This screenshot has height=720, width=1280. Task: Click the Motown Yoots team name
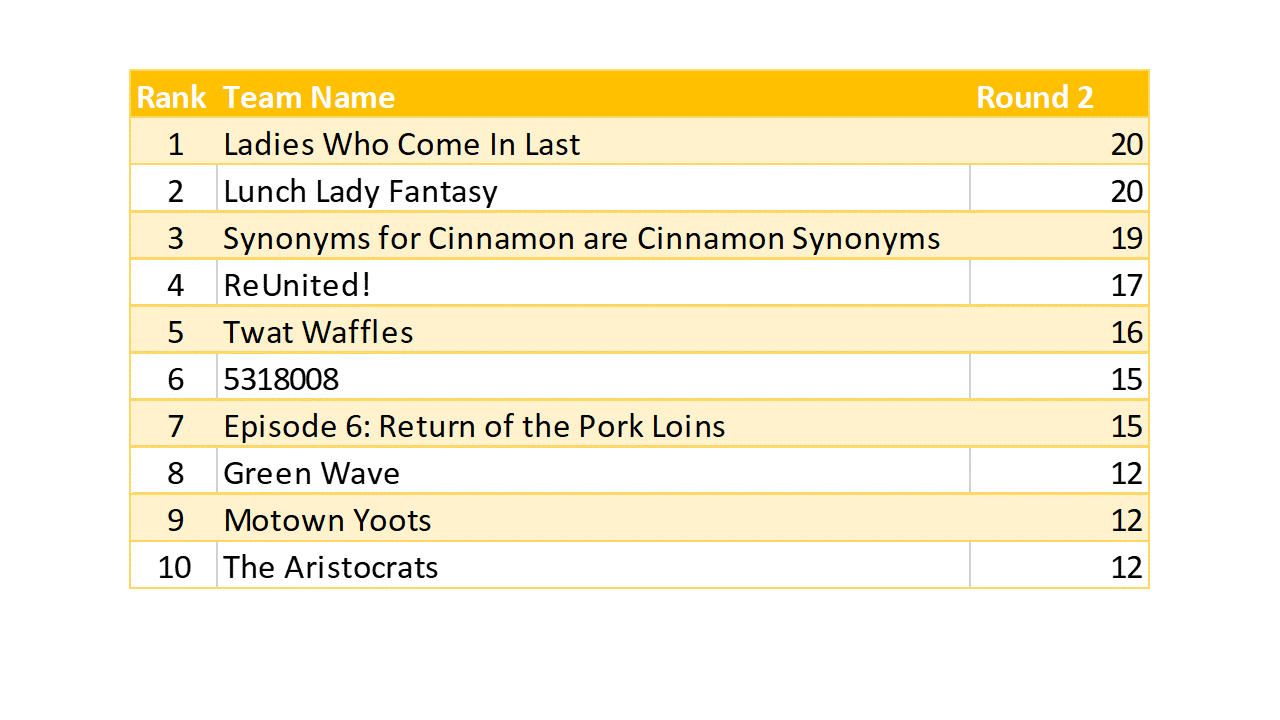click(327, 520)
